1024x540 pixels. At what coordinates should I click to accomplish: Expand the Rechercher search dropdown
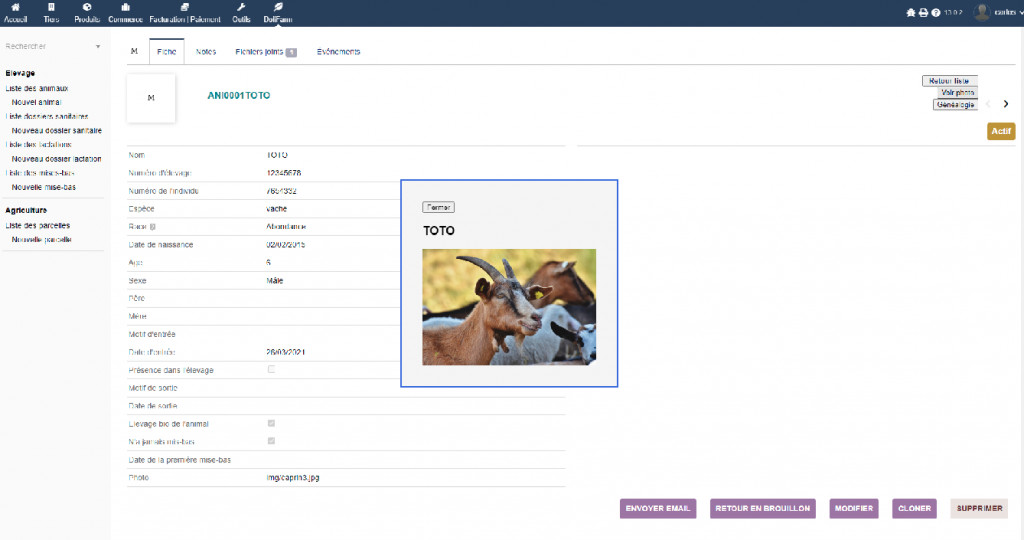coord(98,46)
